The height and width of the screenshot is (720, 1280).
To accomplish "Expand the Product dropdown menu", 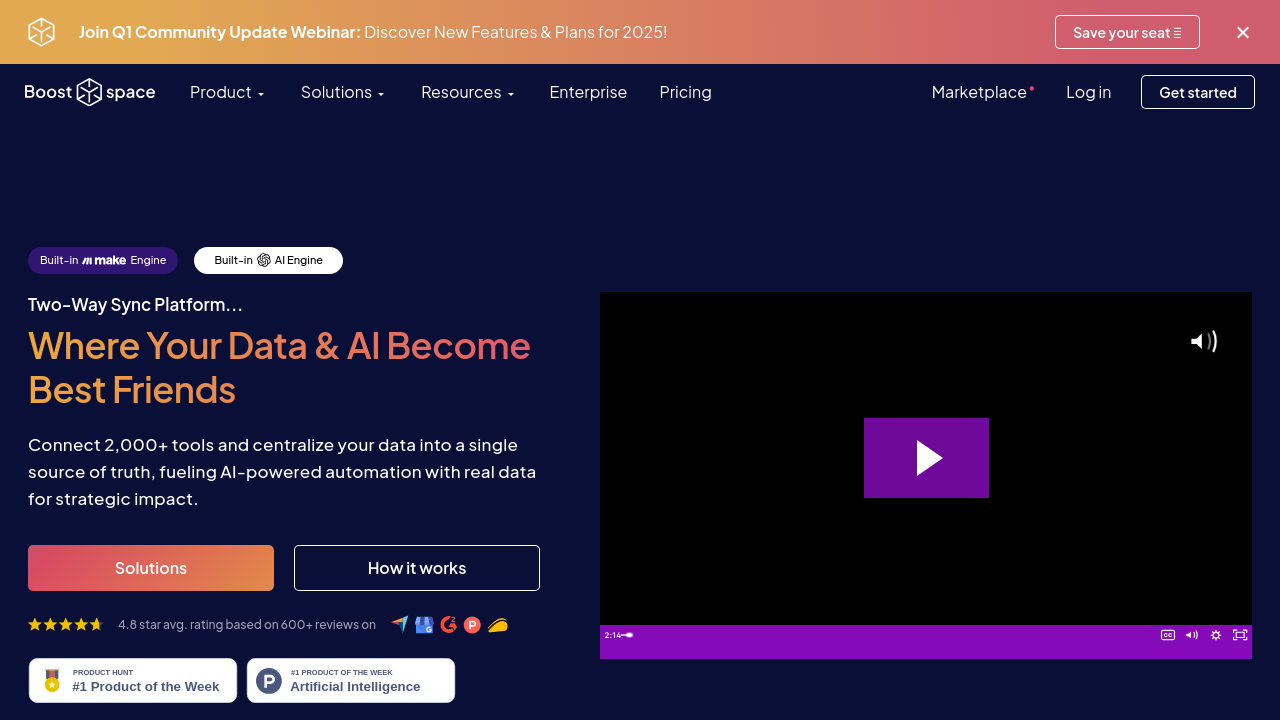I will [x=227, y=92].
